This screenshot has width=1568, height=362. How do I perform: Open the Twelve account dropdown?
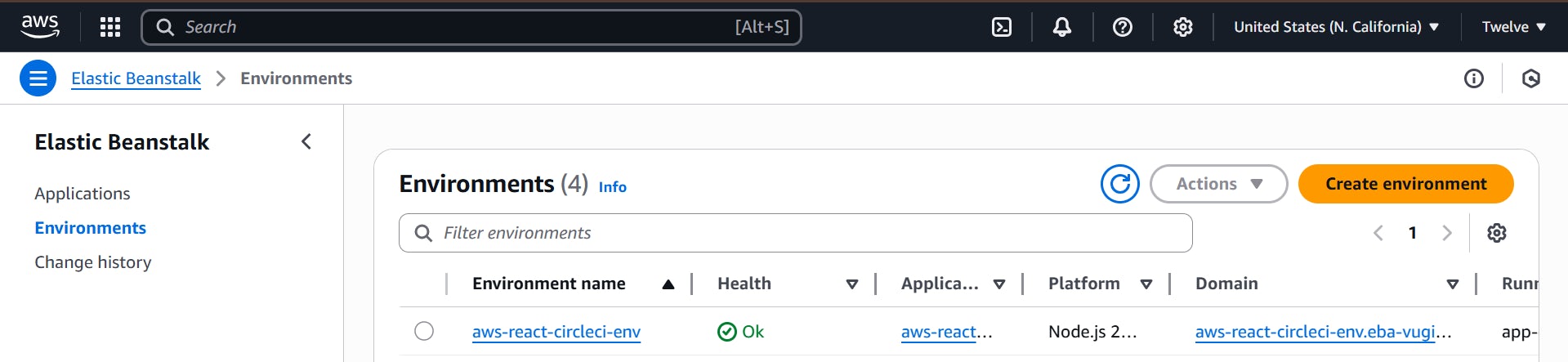(1514, 27)
